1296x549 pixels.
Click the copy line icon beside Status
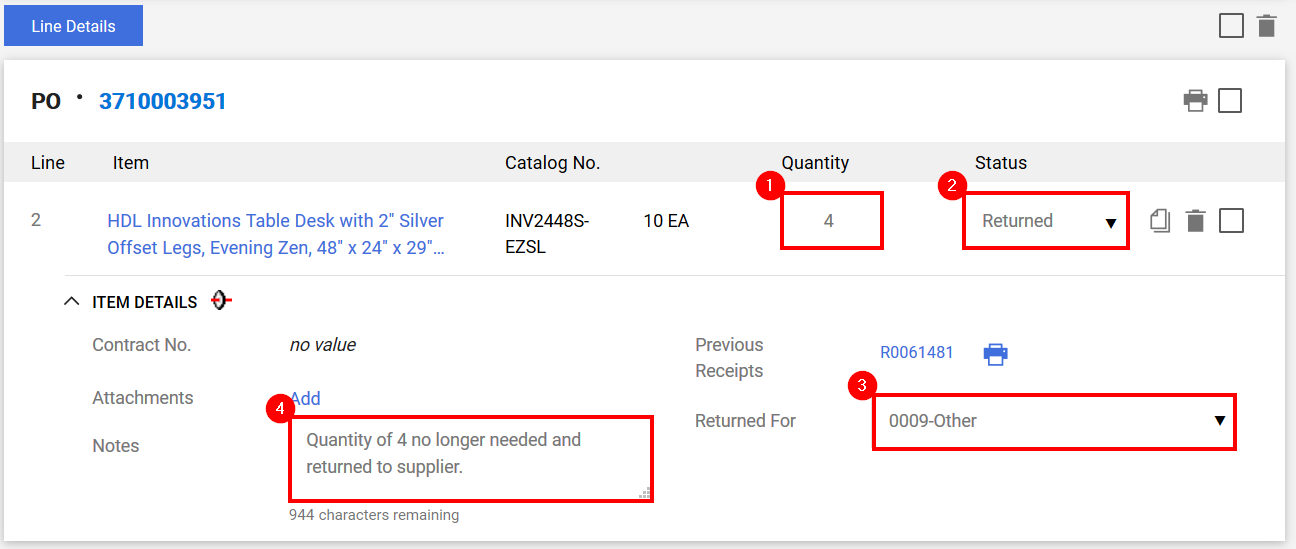[1160, 221]
